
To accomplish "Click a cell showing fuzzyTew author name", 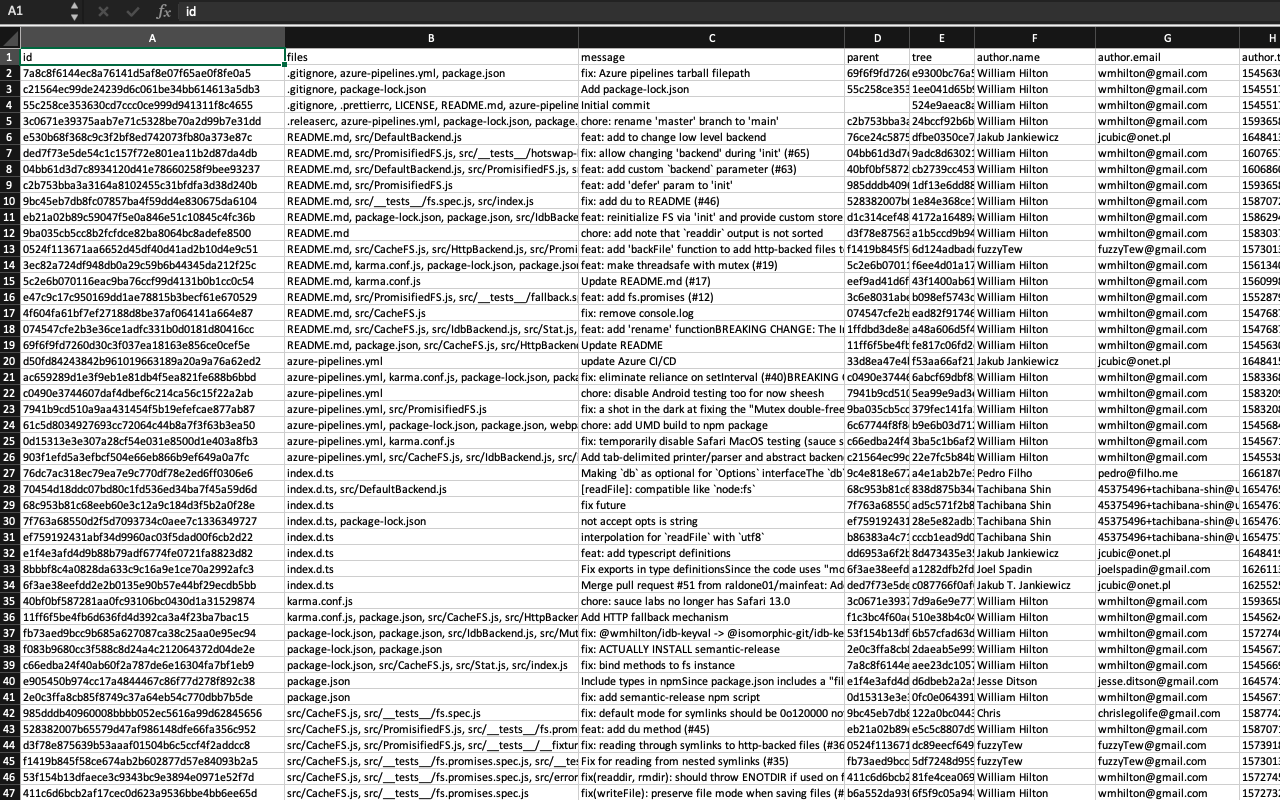I will (x=1035, y=249).
